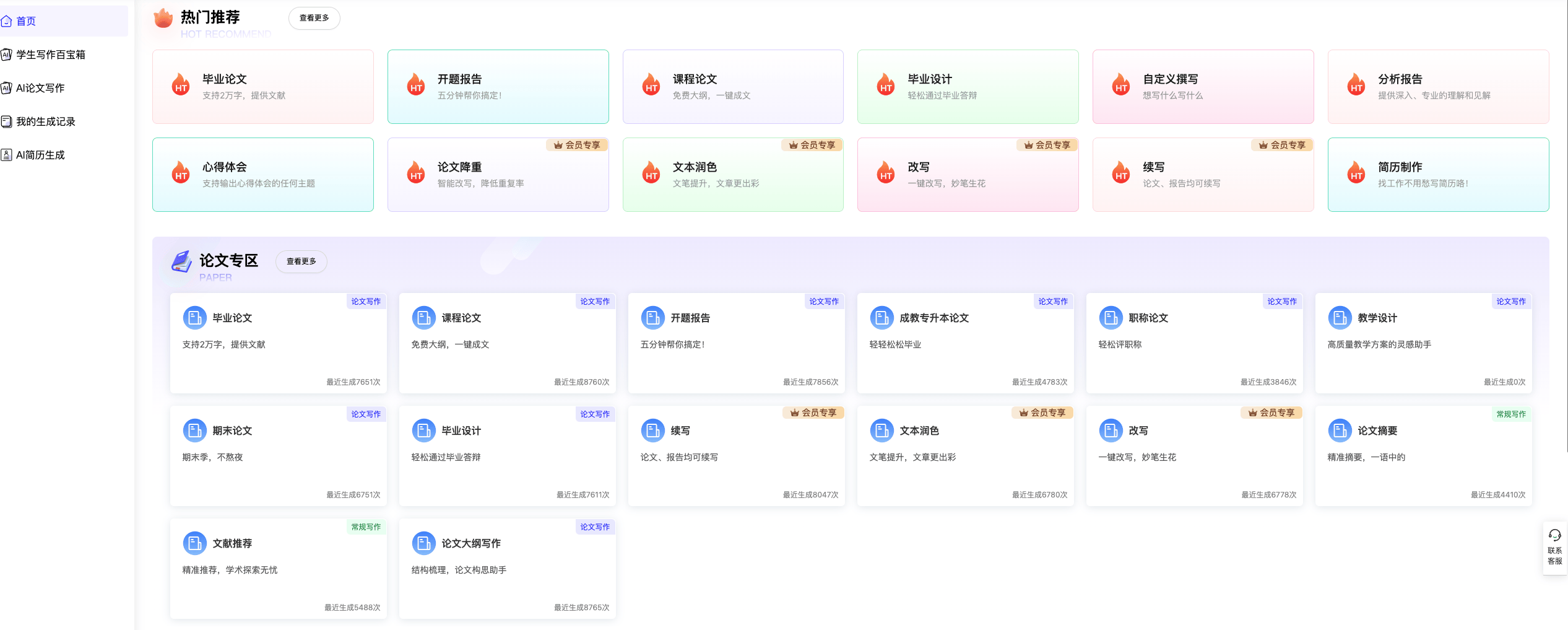Click text 最近生成7611次

point(583,495)
